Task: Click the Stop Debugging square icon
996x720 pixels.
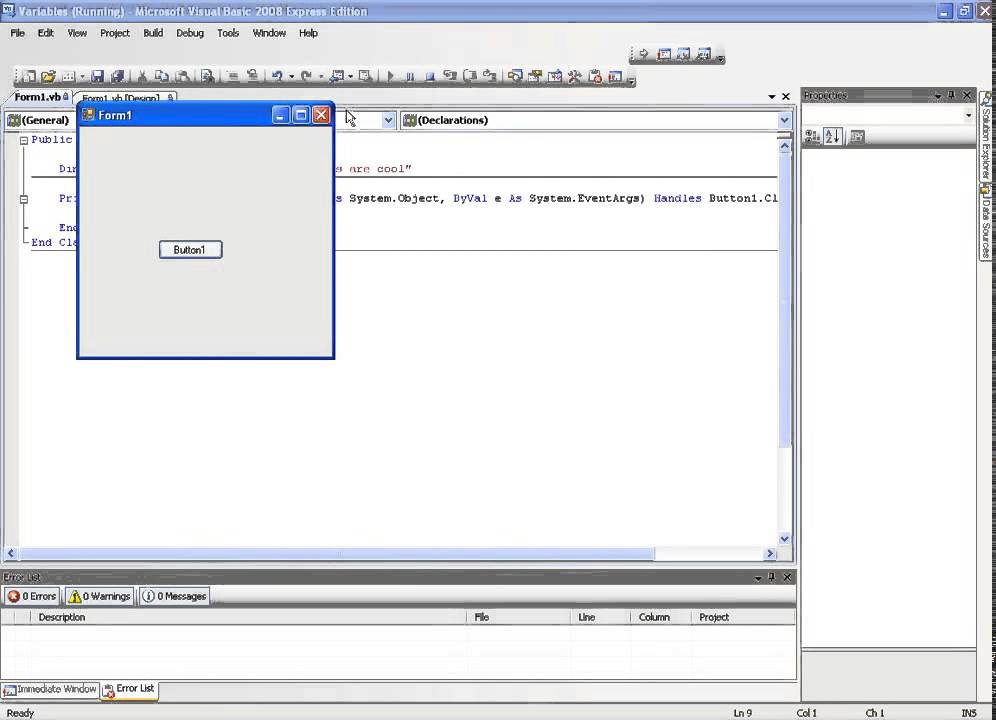Action: (x=429, y=76)
